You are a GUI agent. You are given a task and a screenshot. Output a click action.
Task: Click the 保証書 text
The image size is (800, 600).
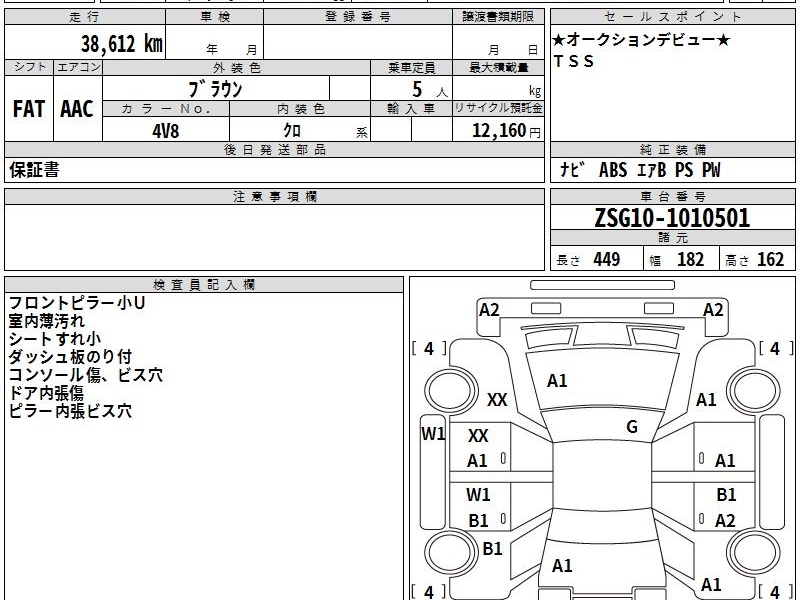[x=34, y=169]
